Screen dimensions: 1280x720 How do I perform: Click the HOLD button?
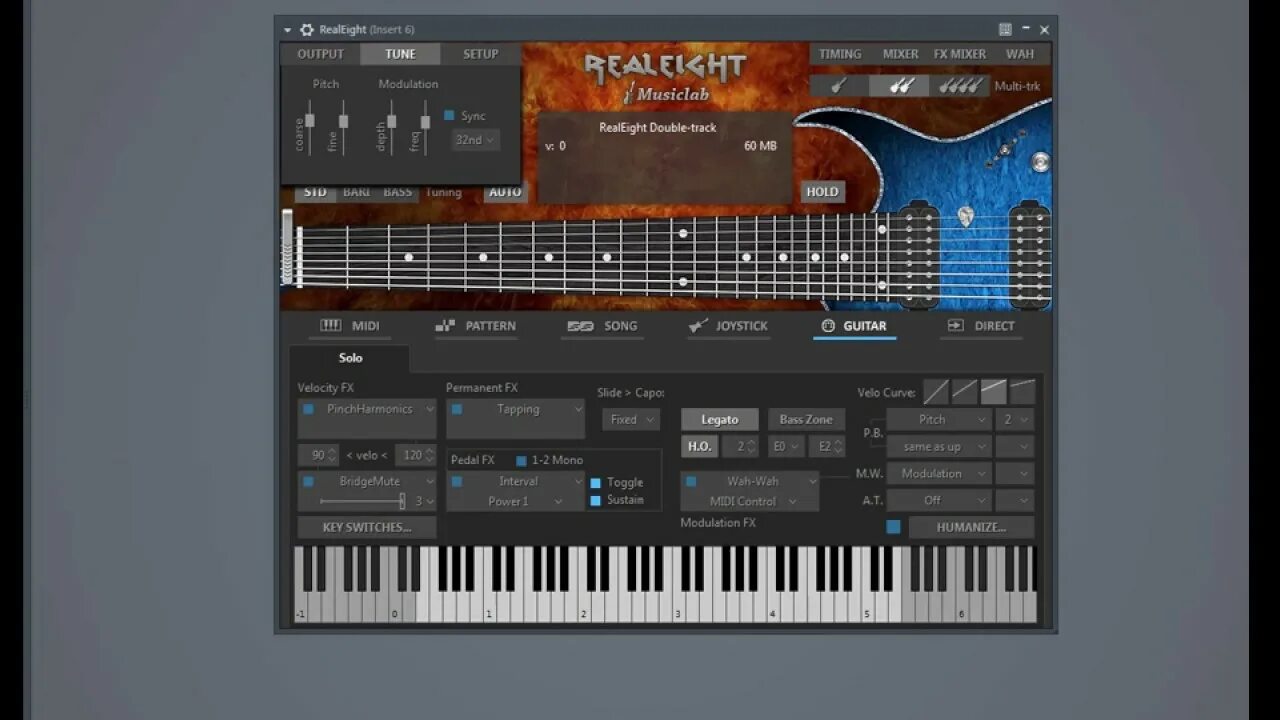pos(822,192)
